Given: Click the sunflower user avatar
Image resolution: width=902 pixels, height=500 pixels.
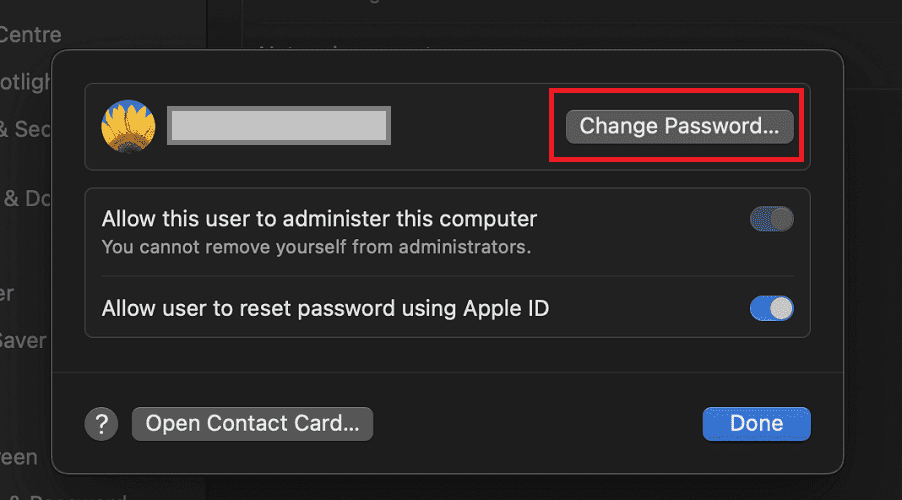Looking at the screenshot, I should (127, 127).
